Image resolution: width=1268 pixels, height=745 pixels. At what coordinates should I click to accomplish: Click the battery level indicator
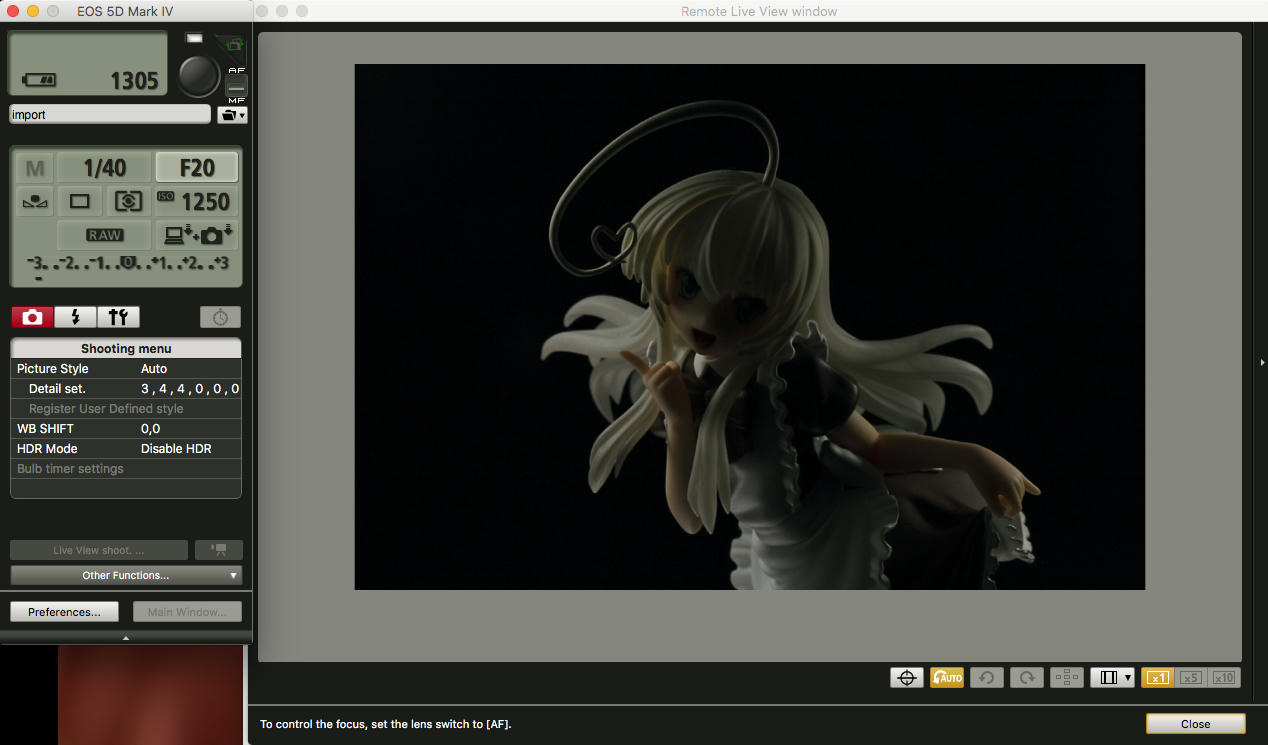40,80
